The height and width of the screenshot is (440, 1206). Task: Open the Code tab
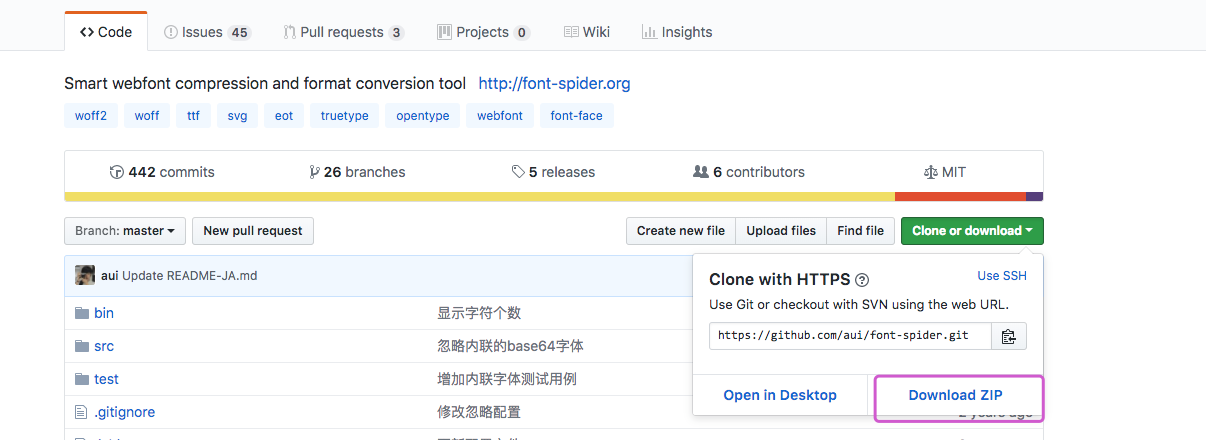click(x=106, y=32)
